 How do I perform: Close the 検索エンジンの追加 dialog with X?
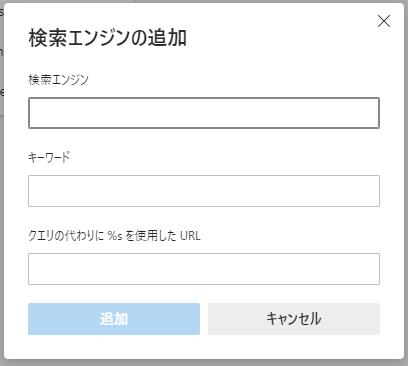point(384,21)
